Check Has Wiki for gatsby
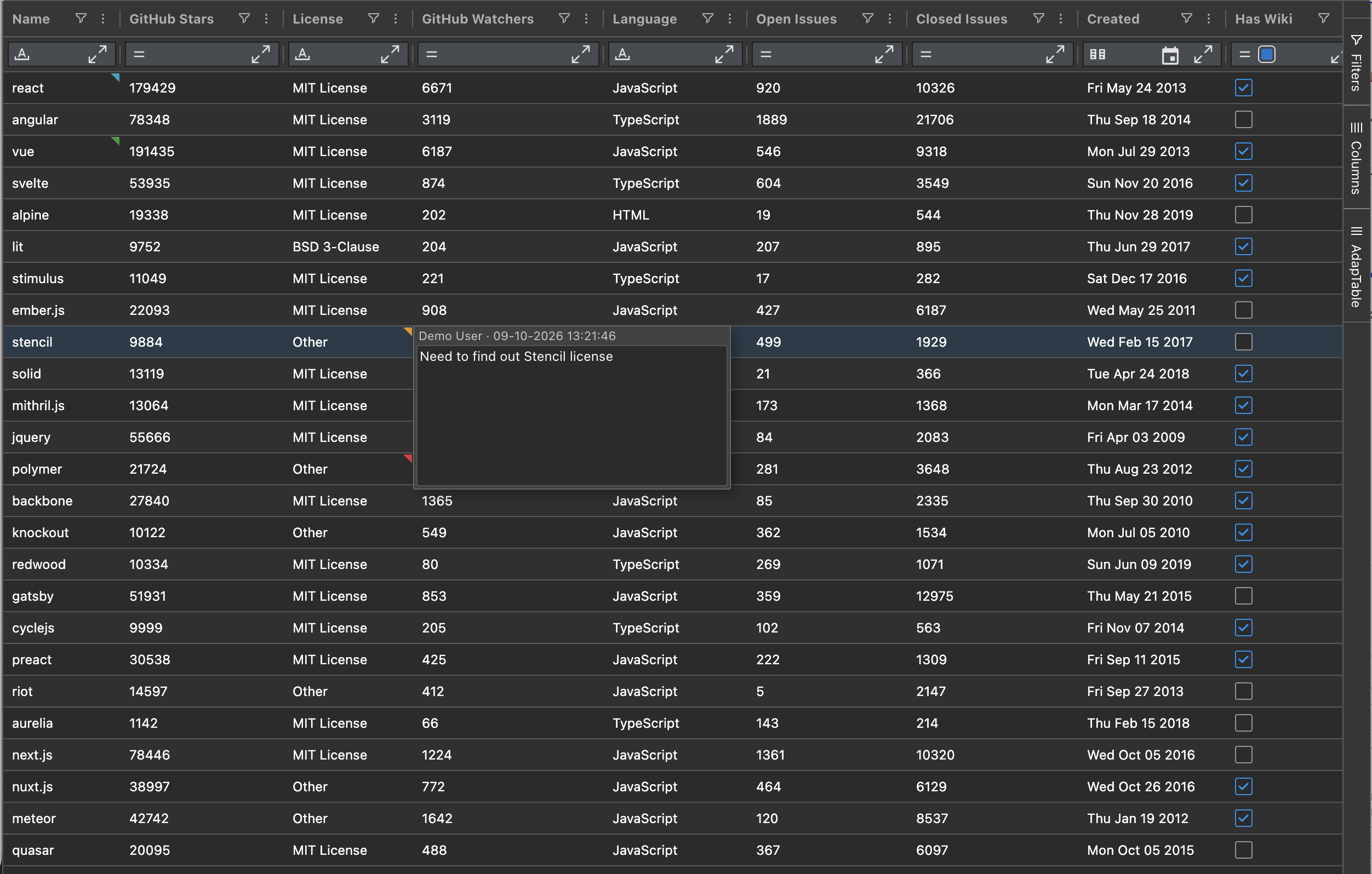 click(1244, 596)
